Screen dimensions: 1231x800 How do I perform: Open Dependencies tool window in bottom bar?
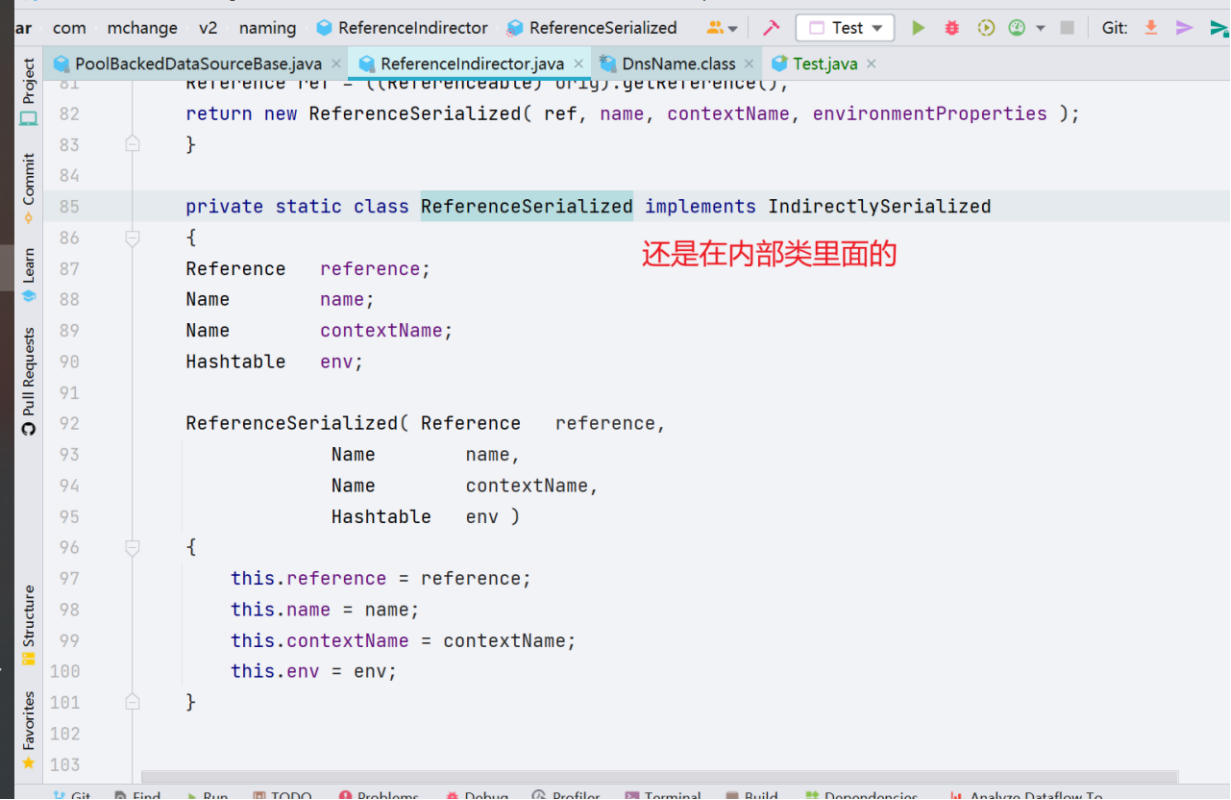860,796
